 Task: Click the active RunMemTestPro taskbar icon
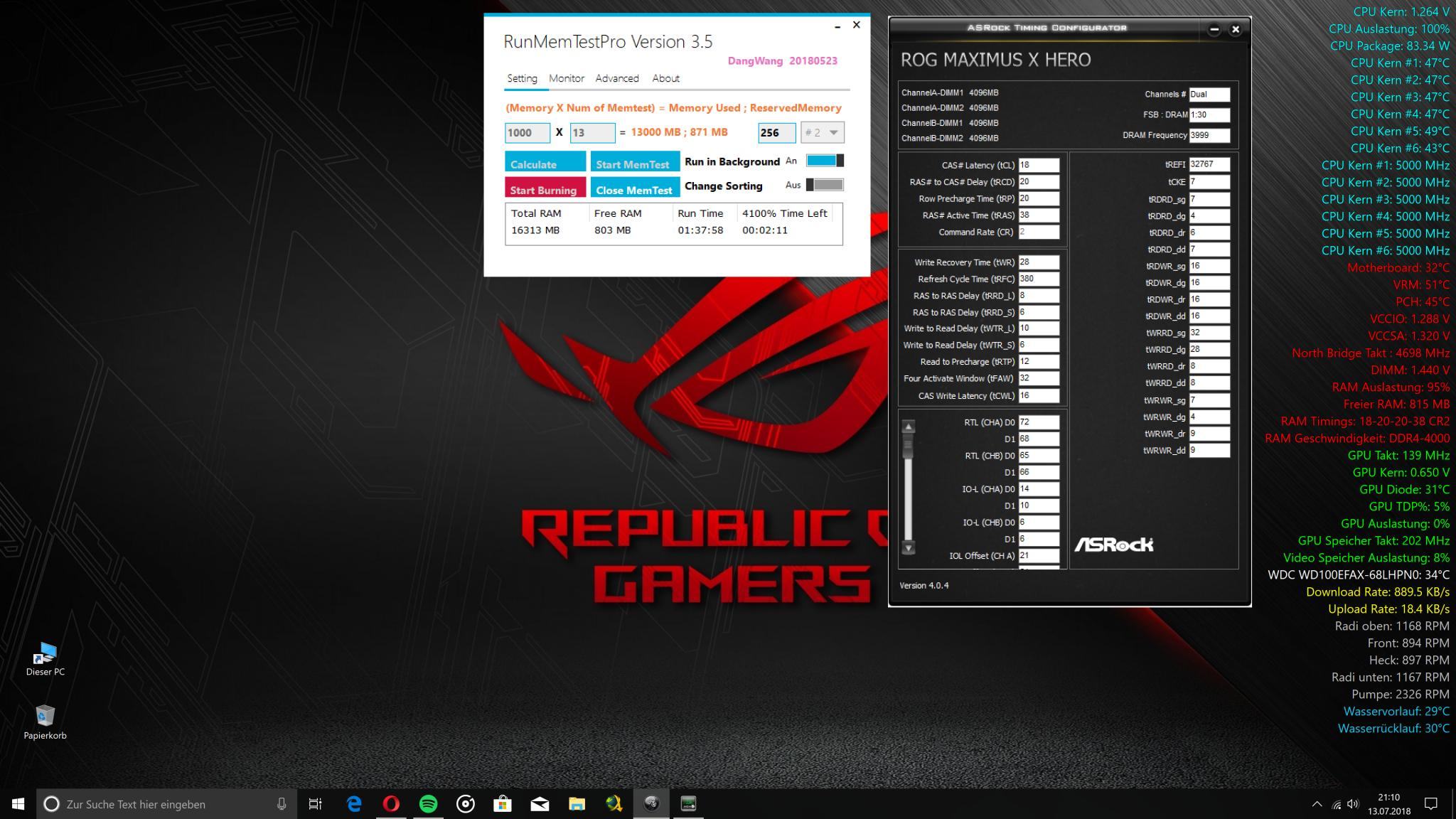[651, 804]
